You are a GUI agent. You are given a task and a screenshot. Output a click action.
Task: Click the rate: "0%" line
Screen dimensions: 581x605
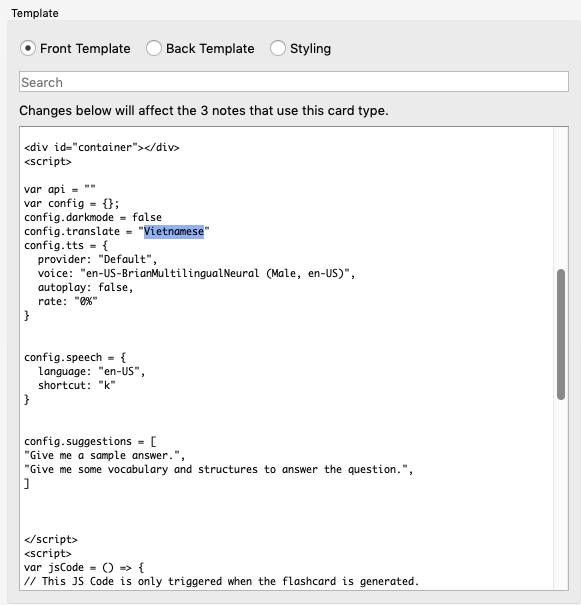68,301
